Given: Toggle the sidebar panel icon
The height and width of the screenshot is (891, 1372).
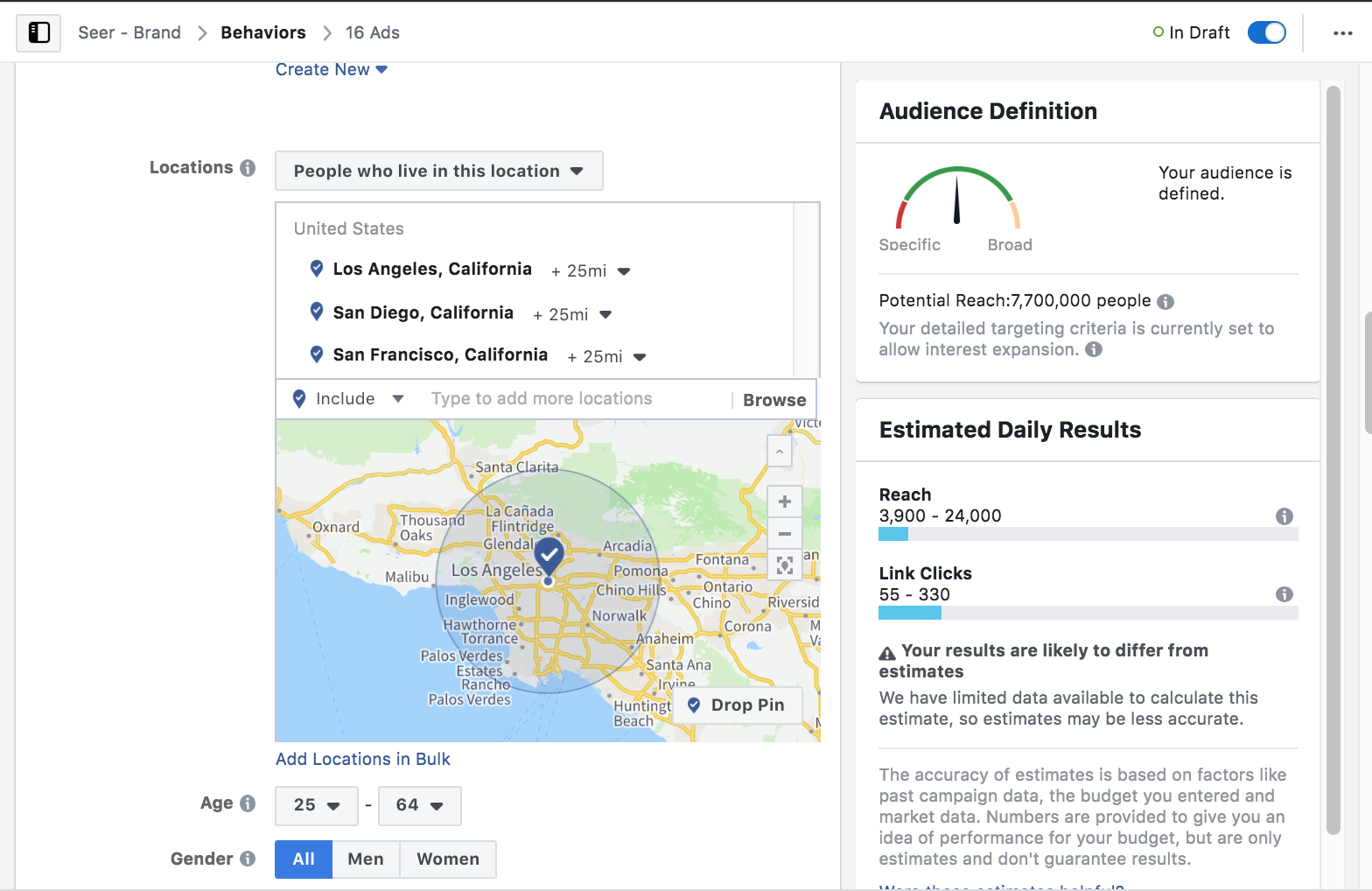Looking at the screenshot, I should coord(38,33).
